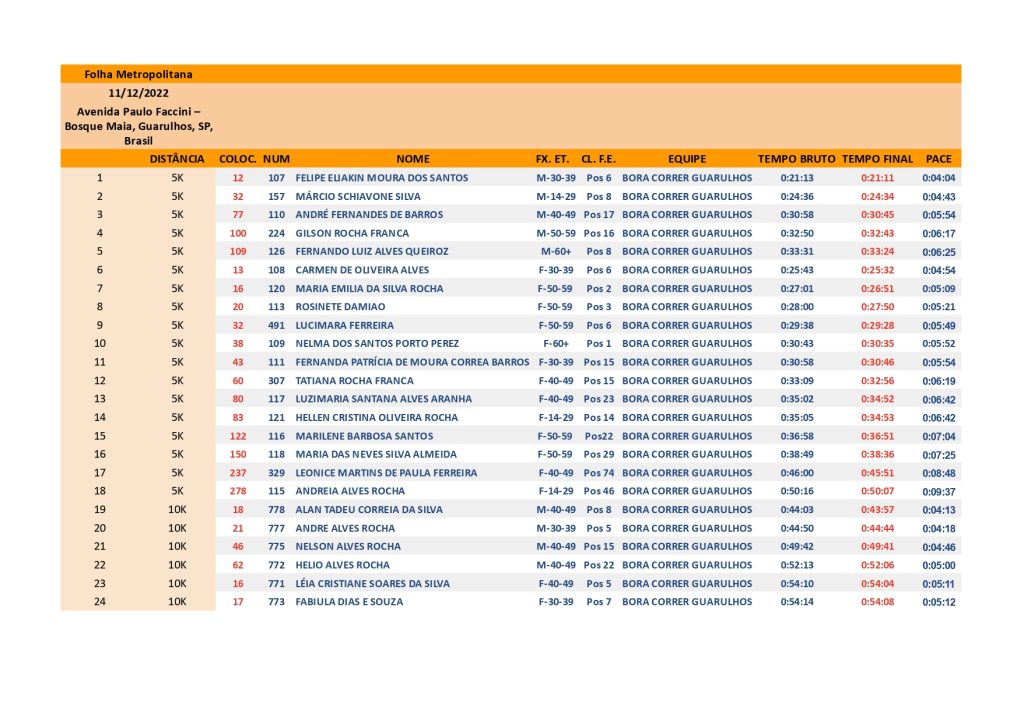The image size is (1024, 723).
Task: Click the name ROSINETE DAMIAO
Action: [x=340, y=307]
